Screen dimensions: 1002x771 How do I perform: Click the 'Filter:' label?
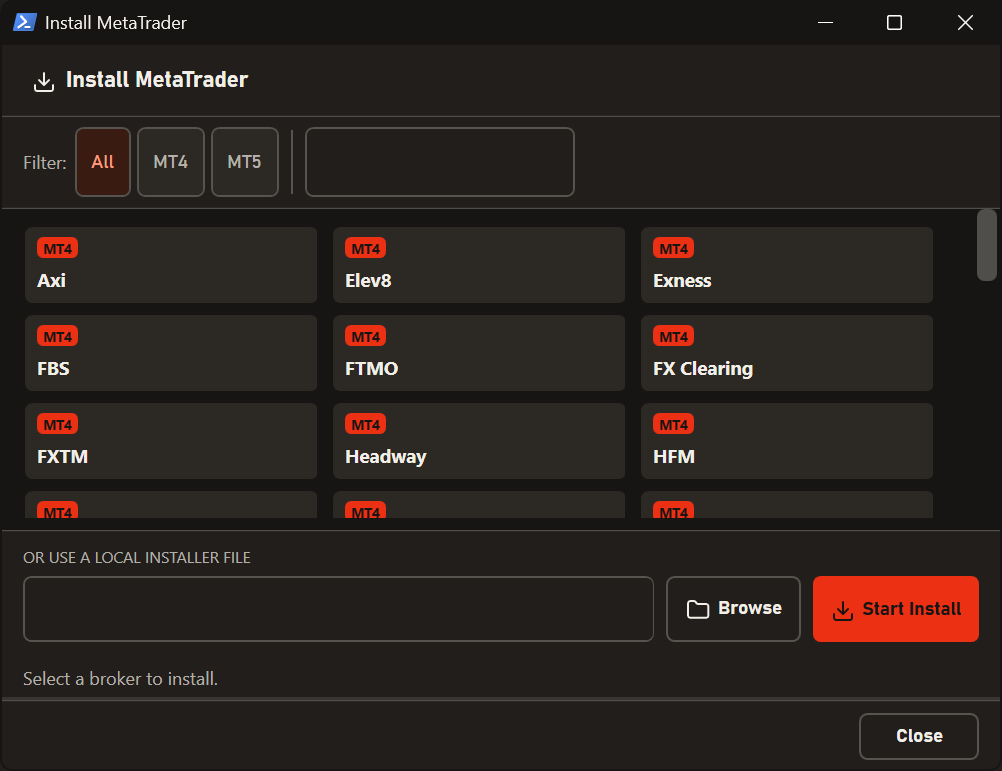pyautogui.click(x=45, y=163)
